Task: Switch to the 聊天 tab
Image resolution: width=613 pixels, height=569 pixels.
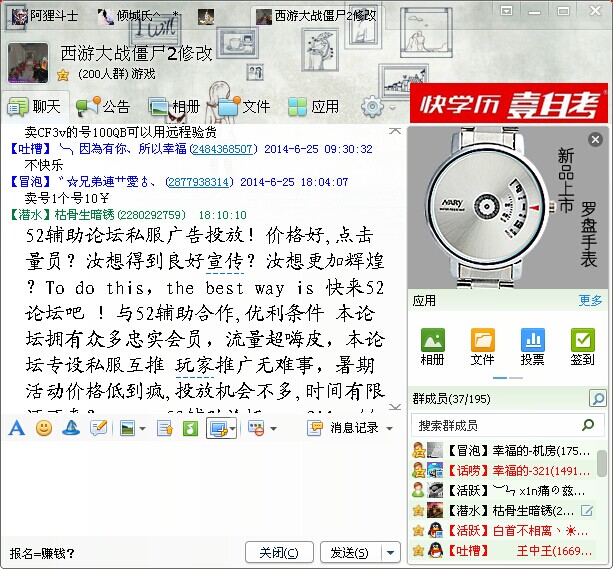Action: [35, 106]
